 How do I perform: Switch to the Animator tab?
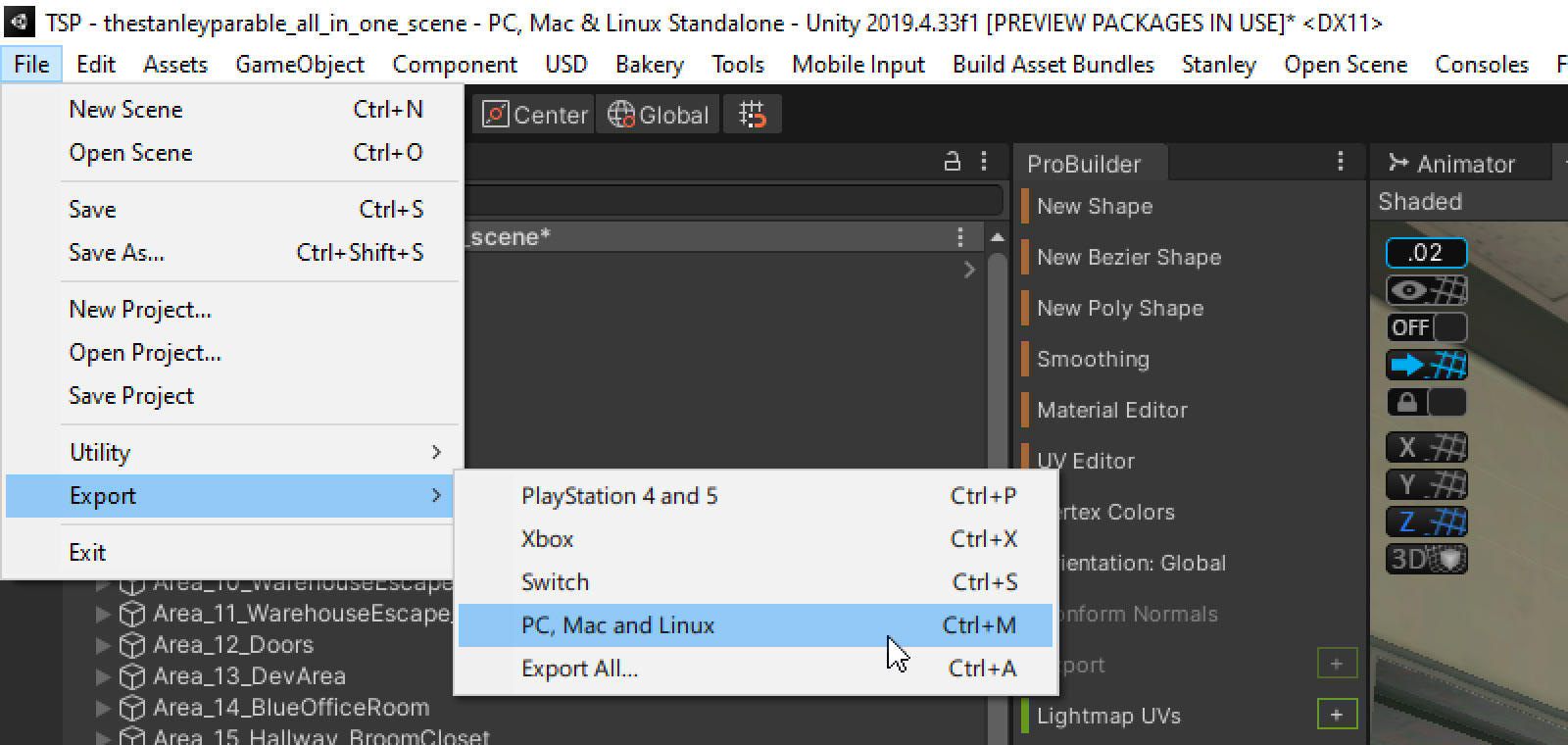(x=1452, y=164)
